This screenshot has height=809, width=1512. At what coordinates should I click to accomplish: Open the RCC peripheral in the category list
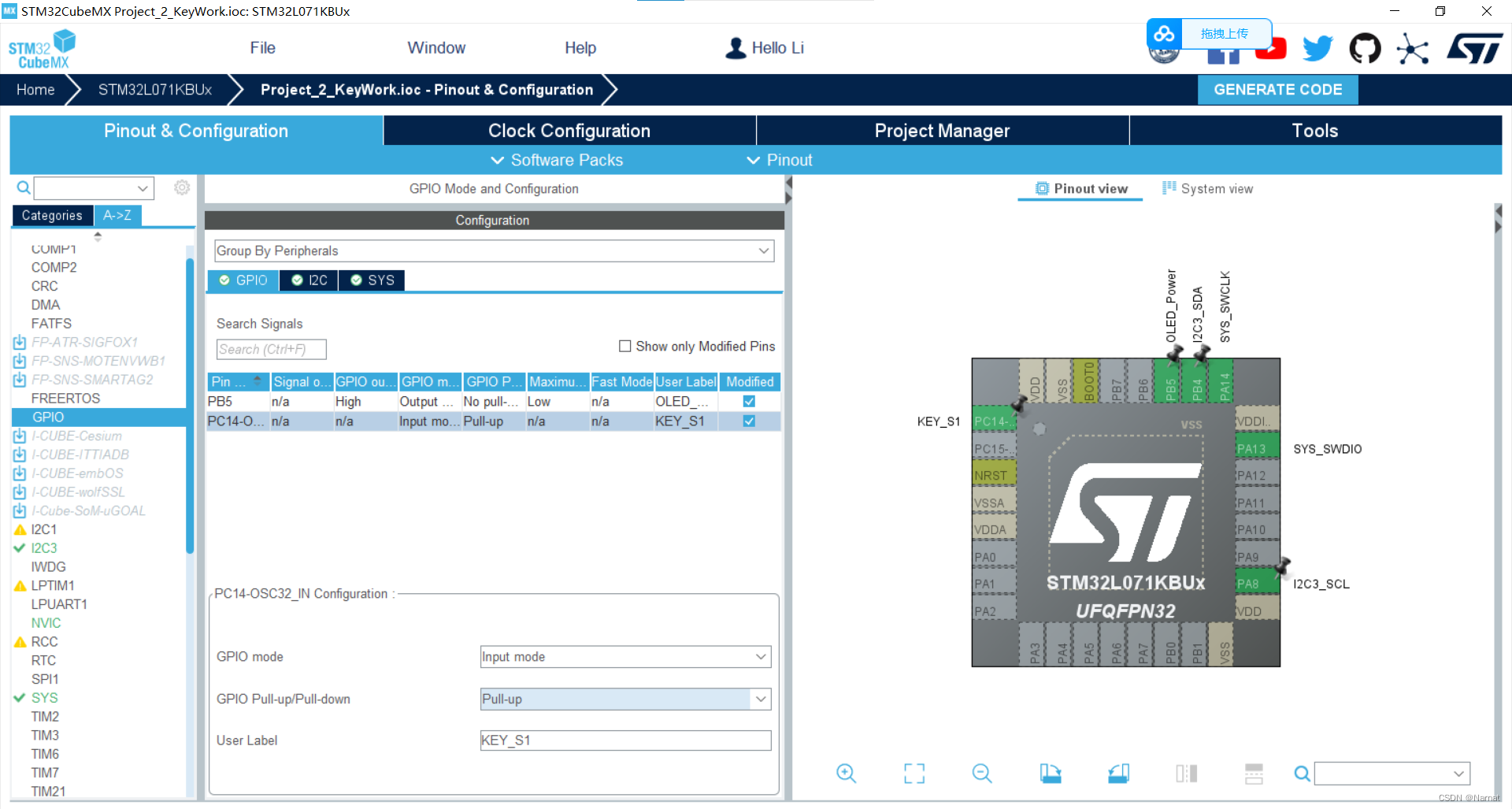pos(44,642)
